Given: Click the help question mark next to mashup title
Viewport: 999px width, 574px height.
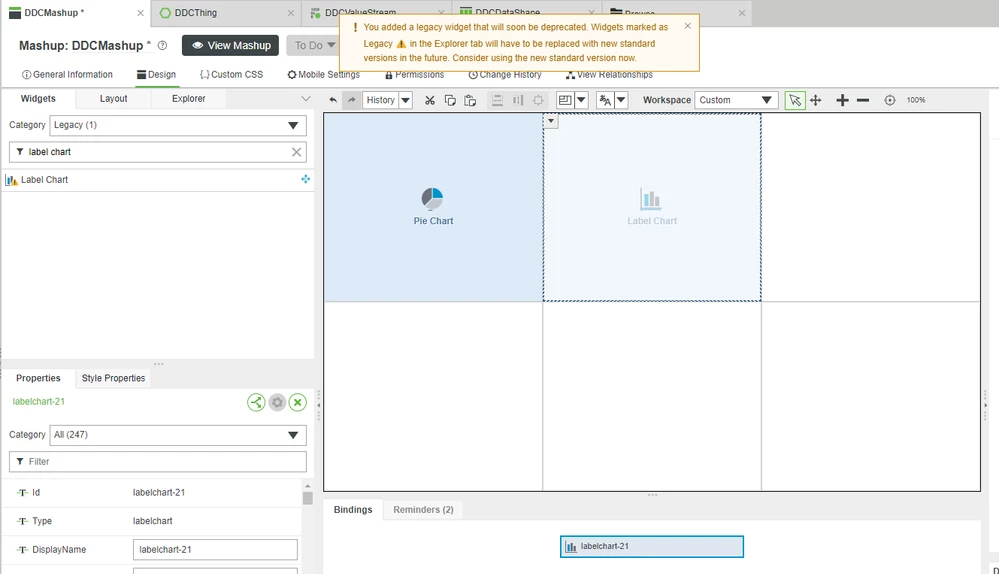Looking at the screenshot, I should [x=162, y=45].
